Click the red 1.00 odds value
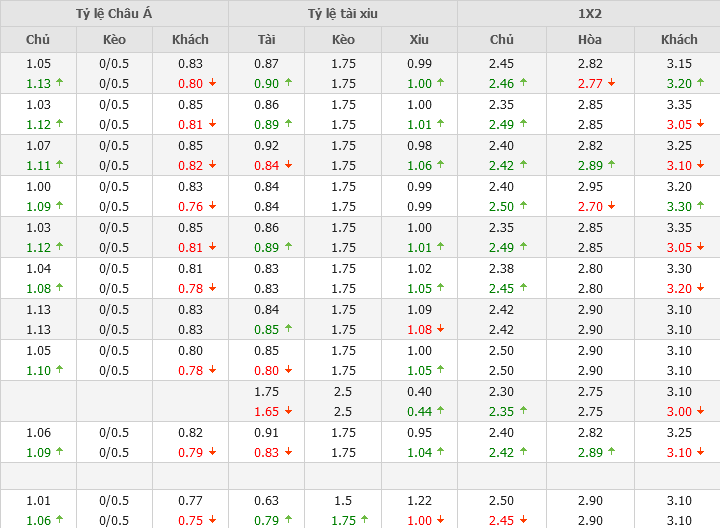 click(419, 521)
